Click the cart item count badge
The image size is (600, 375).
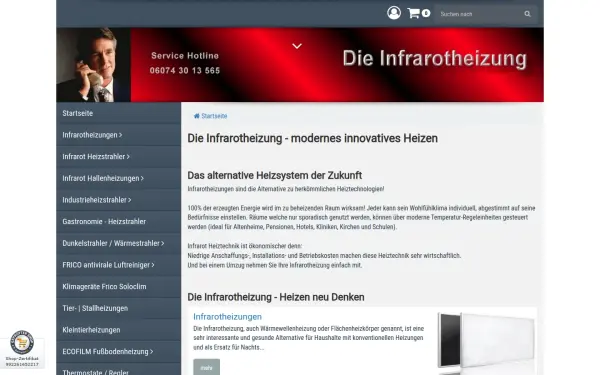click(426, 13)
